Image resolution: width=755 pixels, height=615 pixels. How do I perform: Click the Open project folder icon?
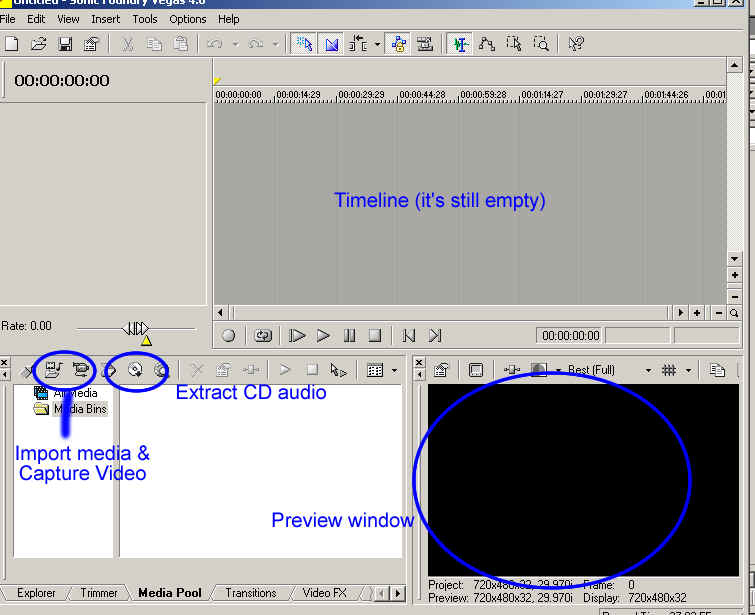pyautogui.click(x=38, y=44)
